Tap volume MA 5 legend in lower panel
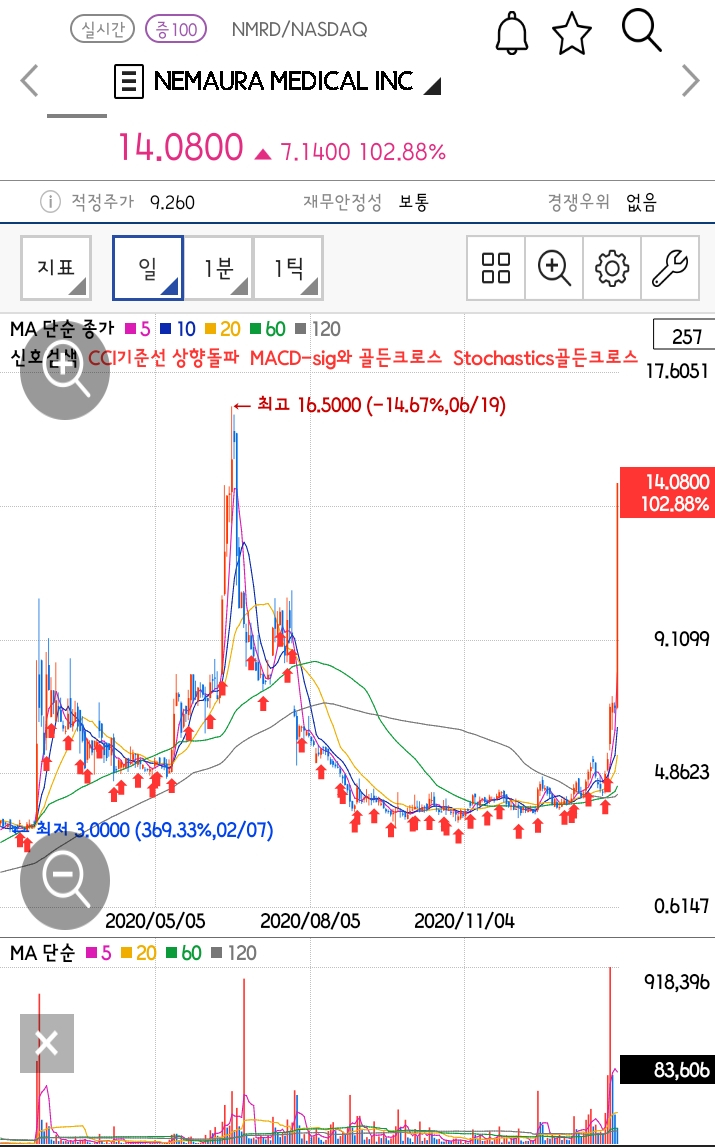 pos(99,953)
